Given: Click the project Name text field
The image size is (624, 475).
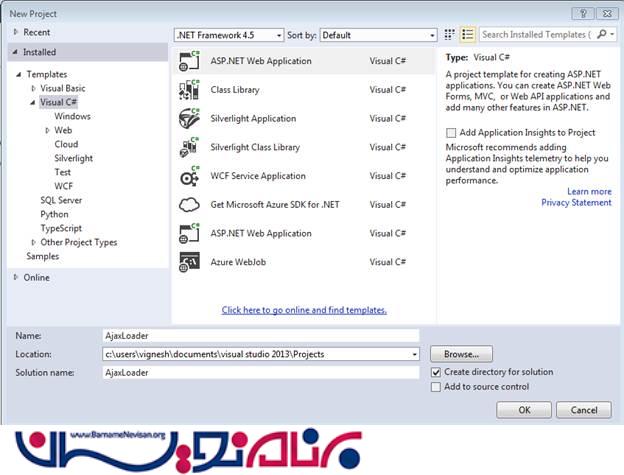Looking at the screenshot, I should [x=260, y=337].
